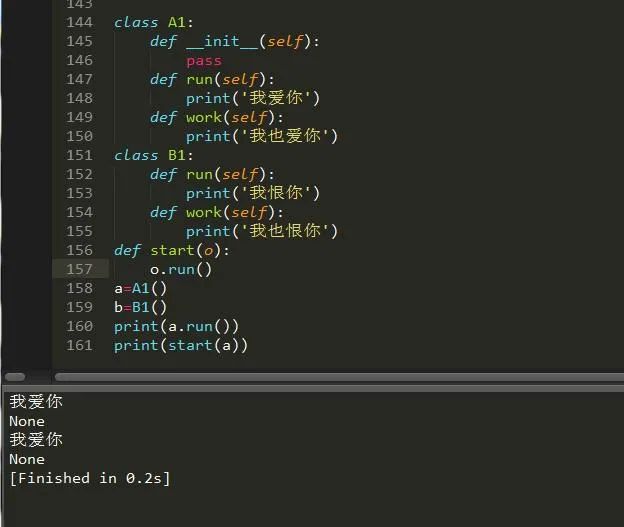The height and width of the screenshot is (527, 624).
Task: Place cursor on 'def __init__(self):' line
Action: pyautogui.click(x=235, y=41)
